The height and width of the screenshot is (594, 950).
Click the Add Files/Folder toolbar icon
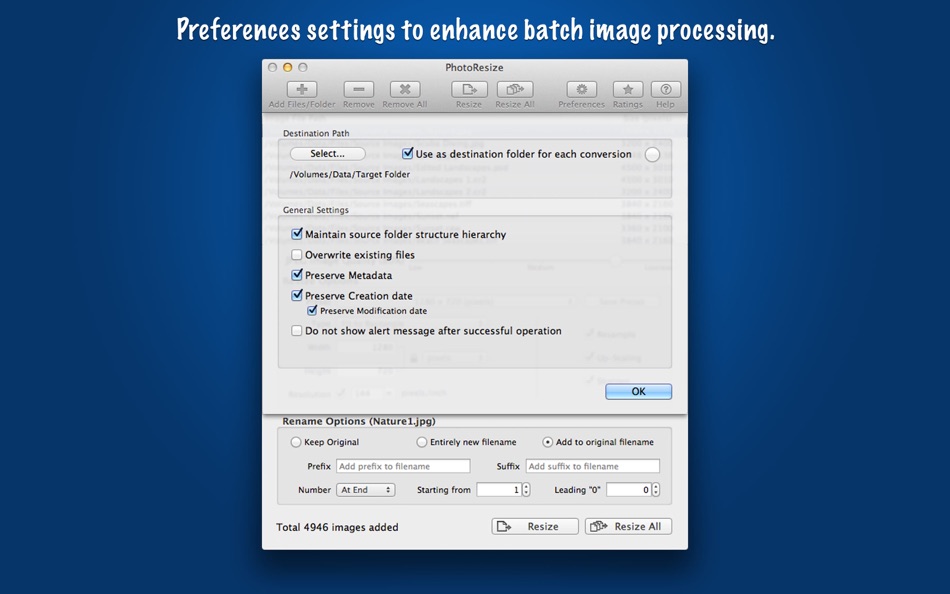(302, 90)
